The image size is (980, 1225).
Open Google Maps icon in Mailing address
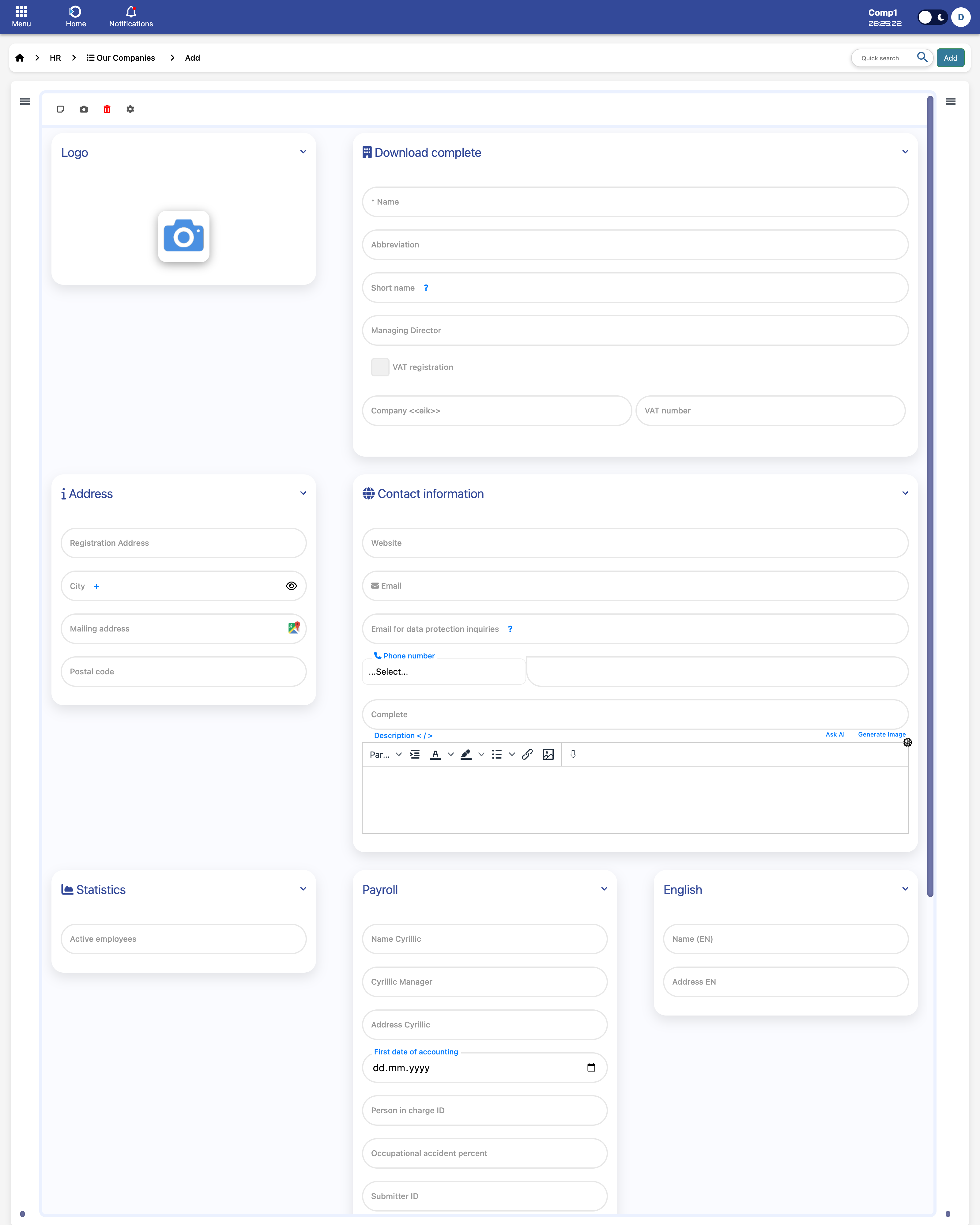pos(294,628)
